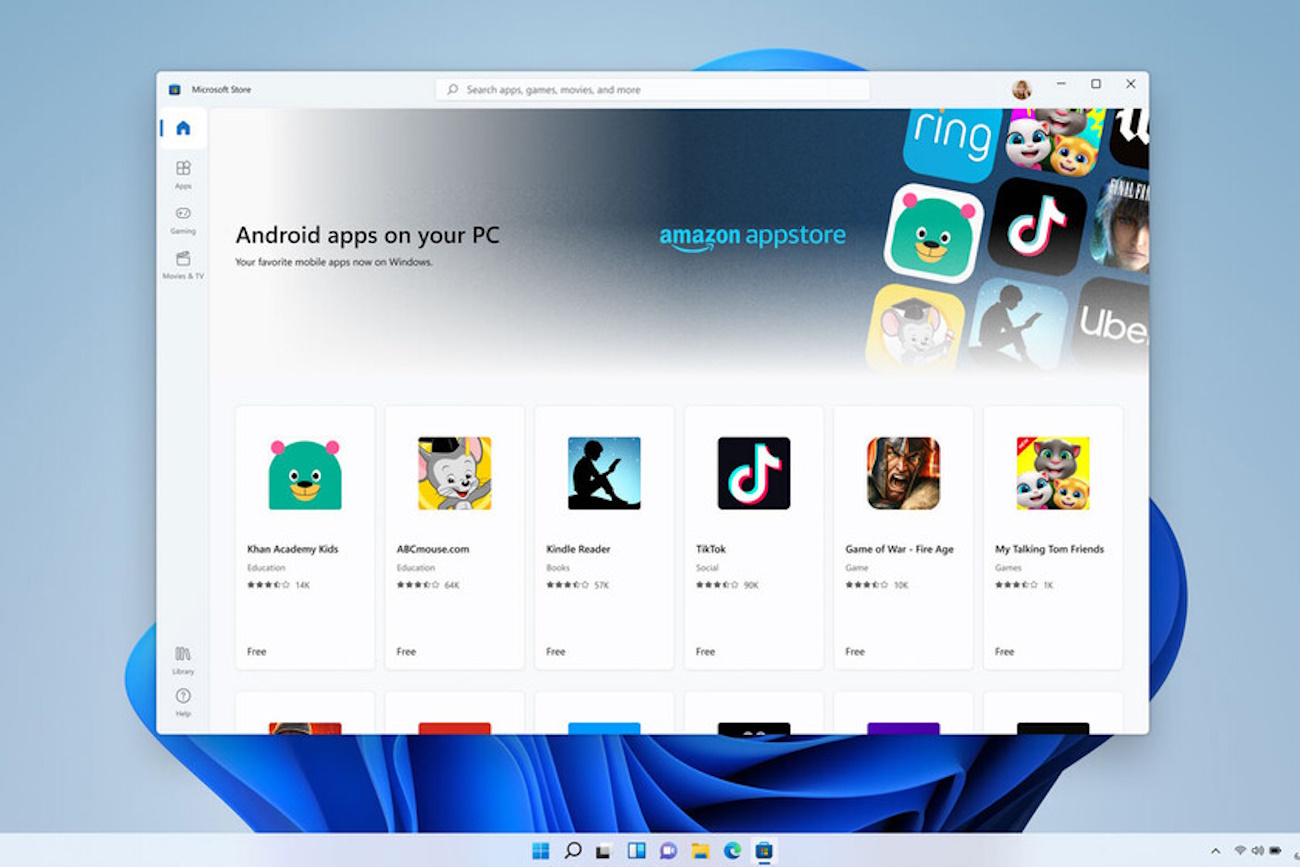
Task: Open Task View on the taskbar
Action: point(603,851)
